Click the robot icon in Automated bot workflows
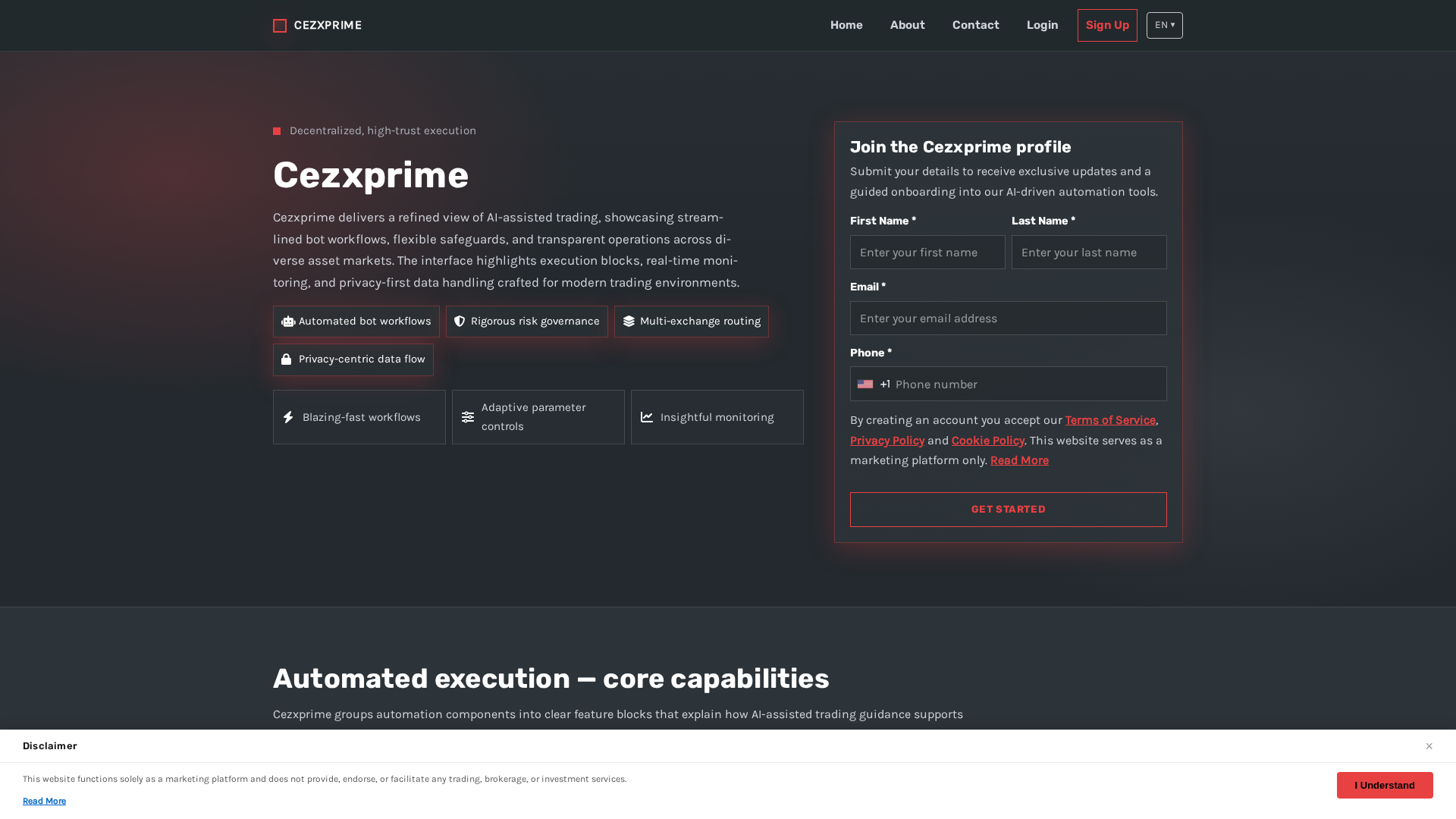Viewport: 1456px width, 819px height. click(288, 322)
